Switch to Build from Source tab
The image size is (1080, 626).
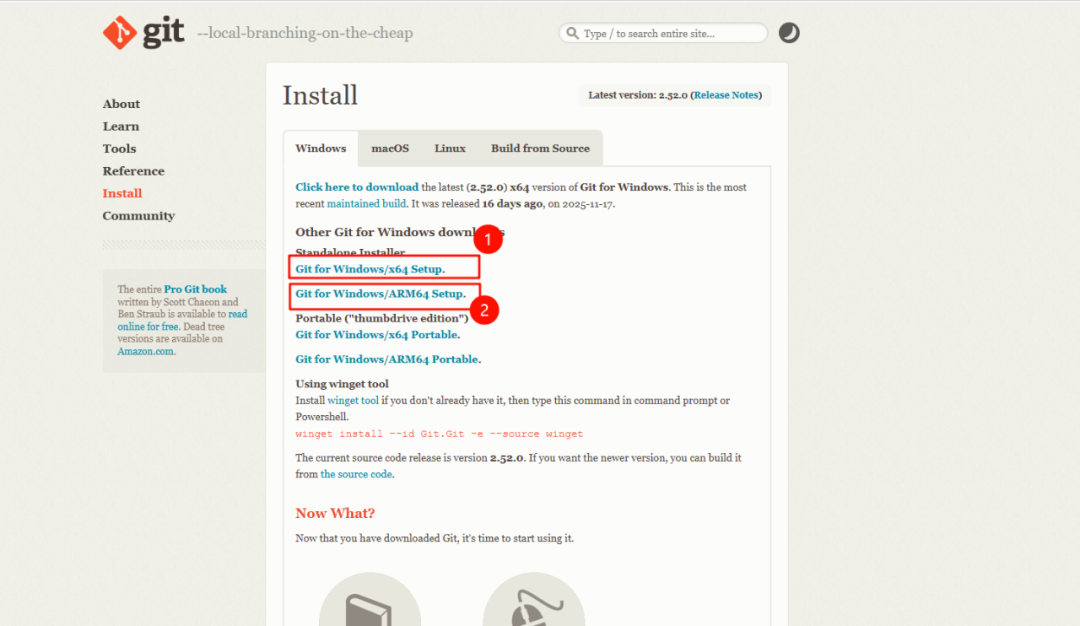pos(540,148)
